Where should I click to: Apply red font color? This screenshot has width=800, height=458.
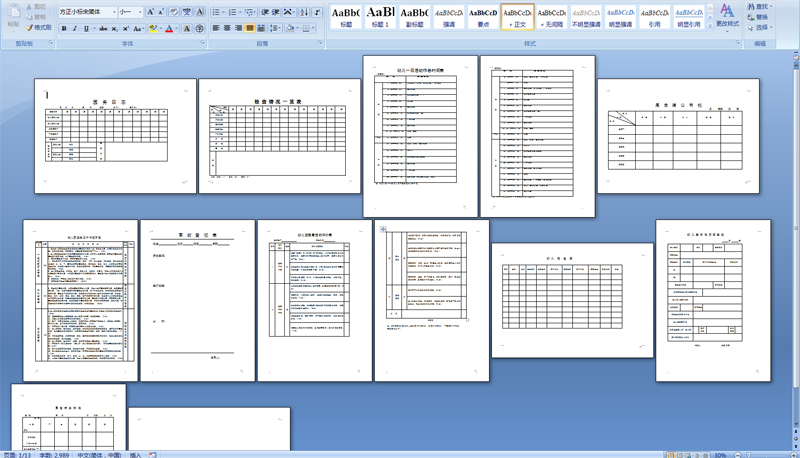coord(169,29)
